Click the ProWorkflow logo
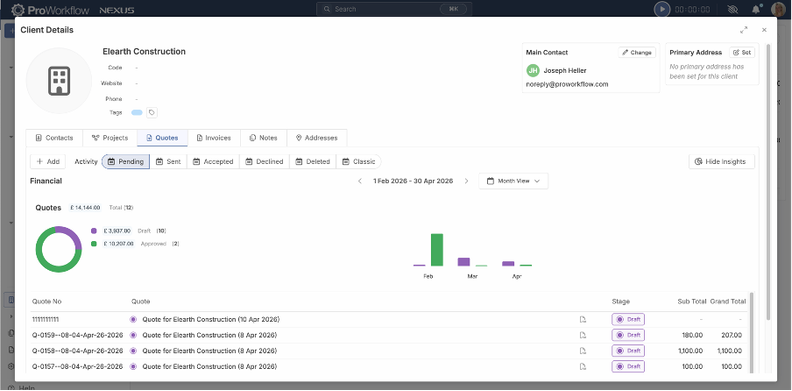The image size is (792, 391). click(x=51, y=9)
